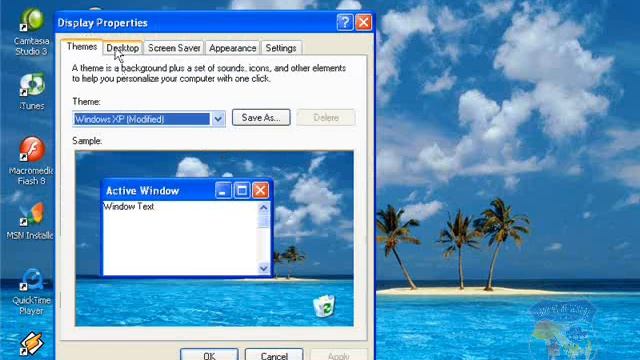Click the Save As... button
This screenshot has height=360, width=640.
pos(261,118)
